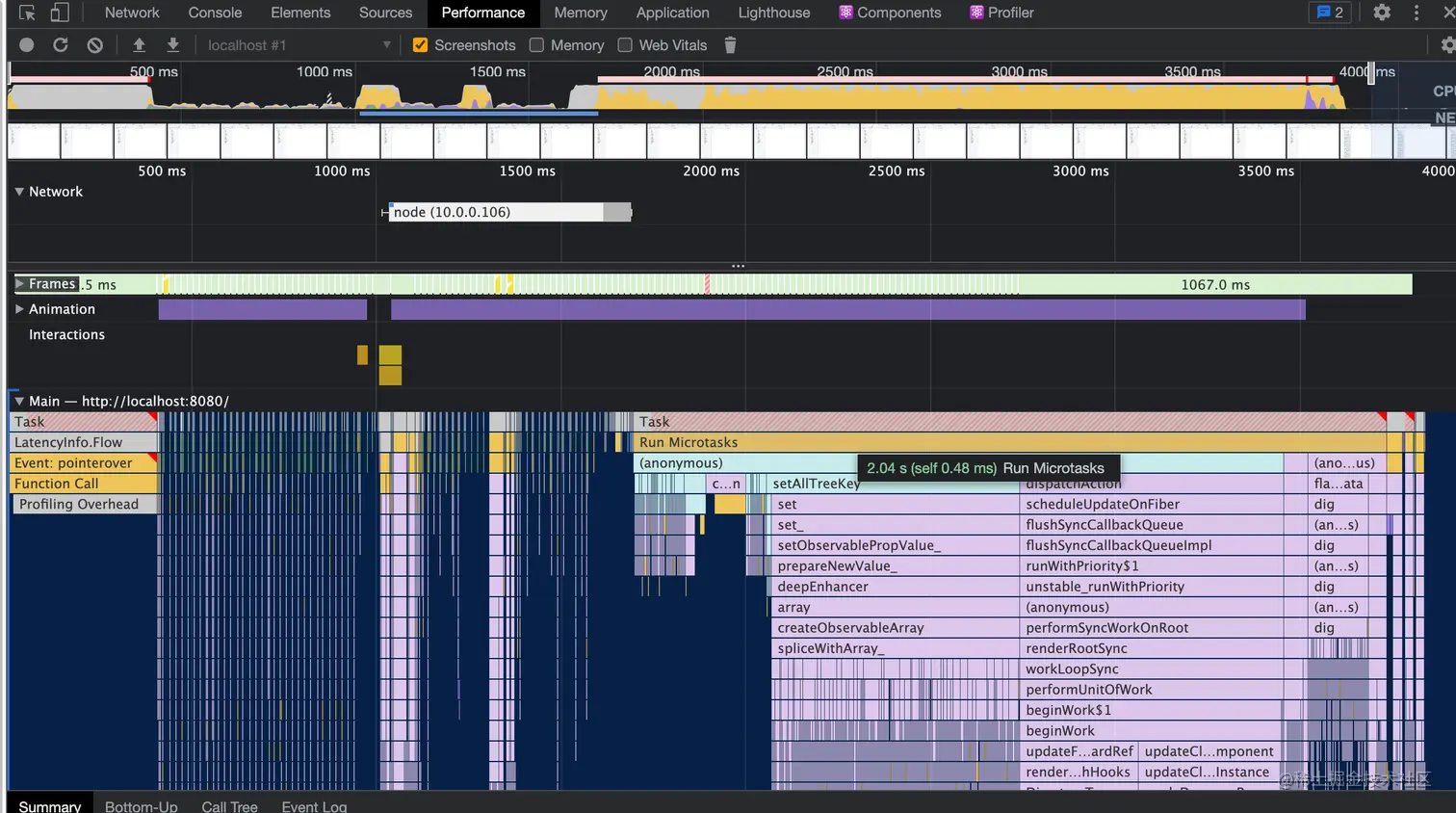This screenshot has width=1456, height=813.
Task: Expand the Animation track
Action: coord(19,309)
